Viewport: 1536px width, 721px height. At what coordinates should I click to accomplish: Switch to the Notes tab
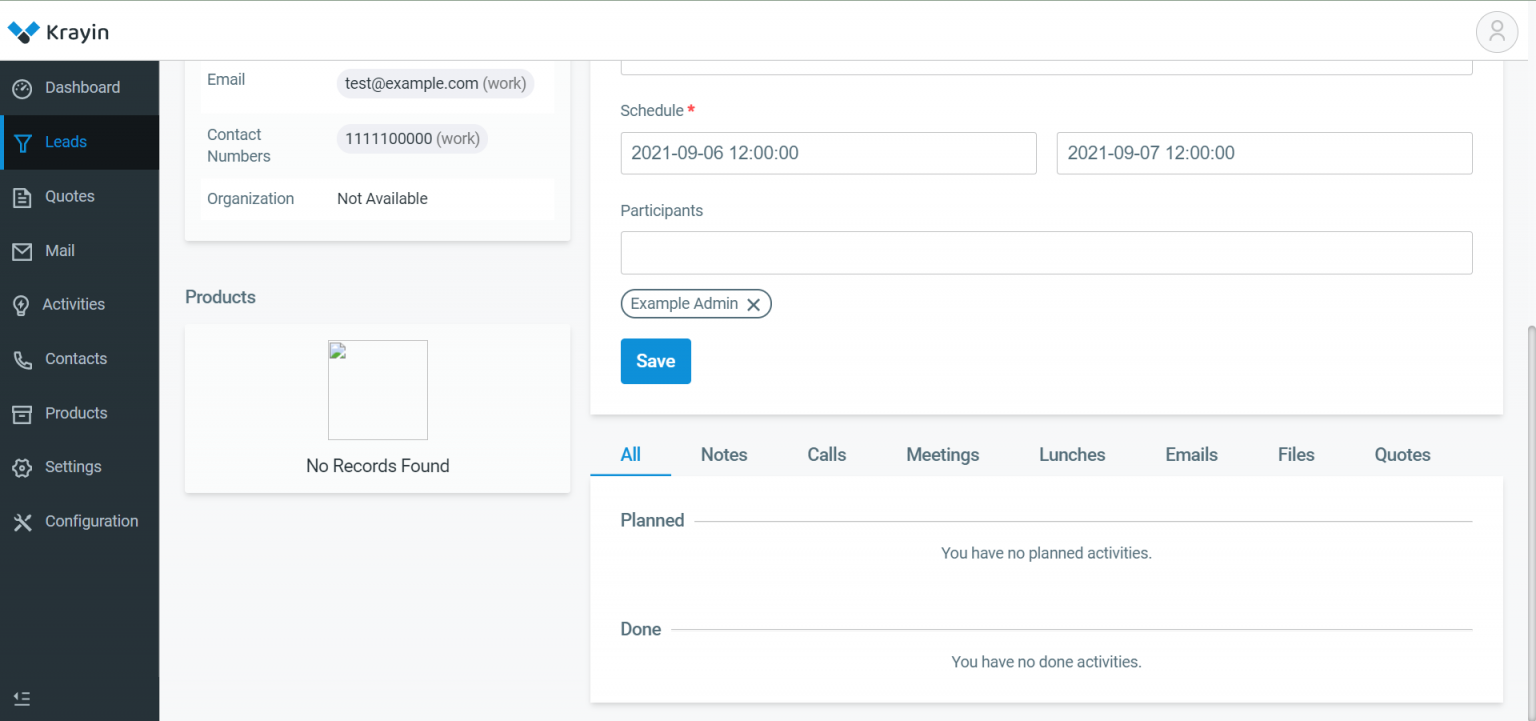pyautogui.click(x=724, y=455)
